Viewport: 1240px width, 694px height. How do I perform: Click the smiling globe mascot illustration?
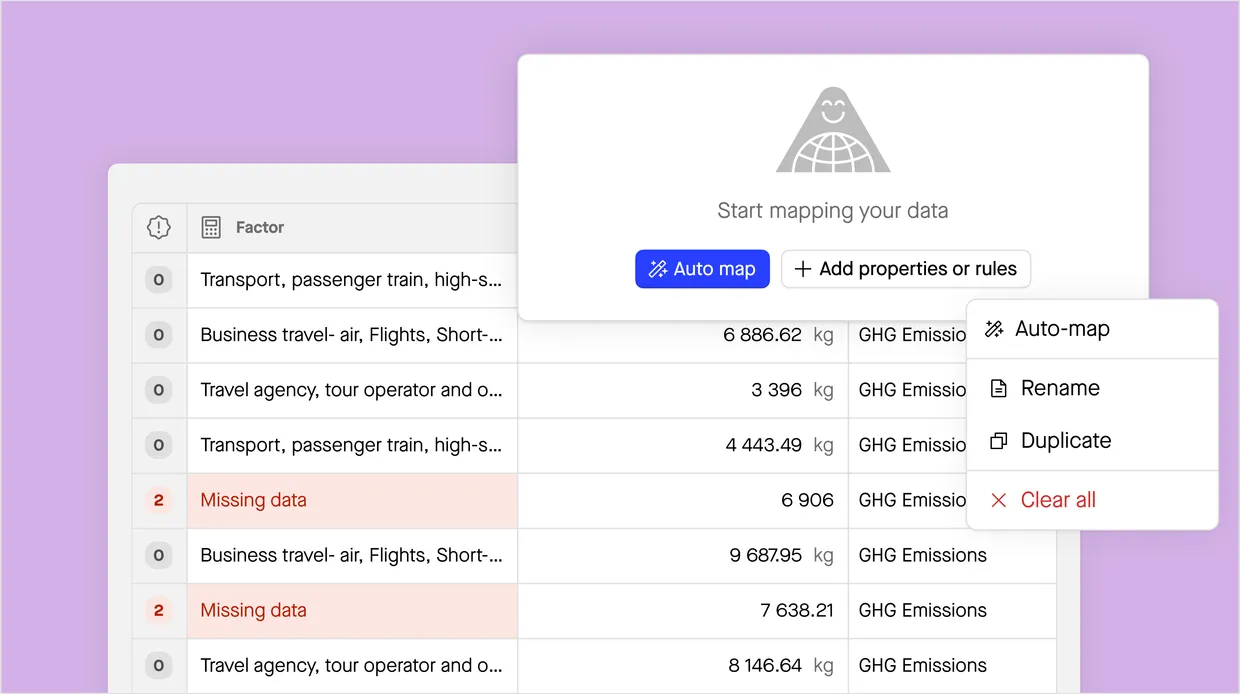[832, 131]
